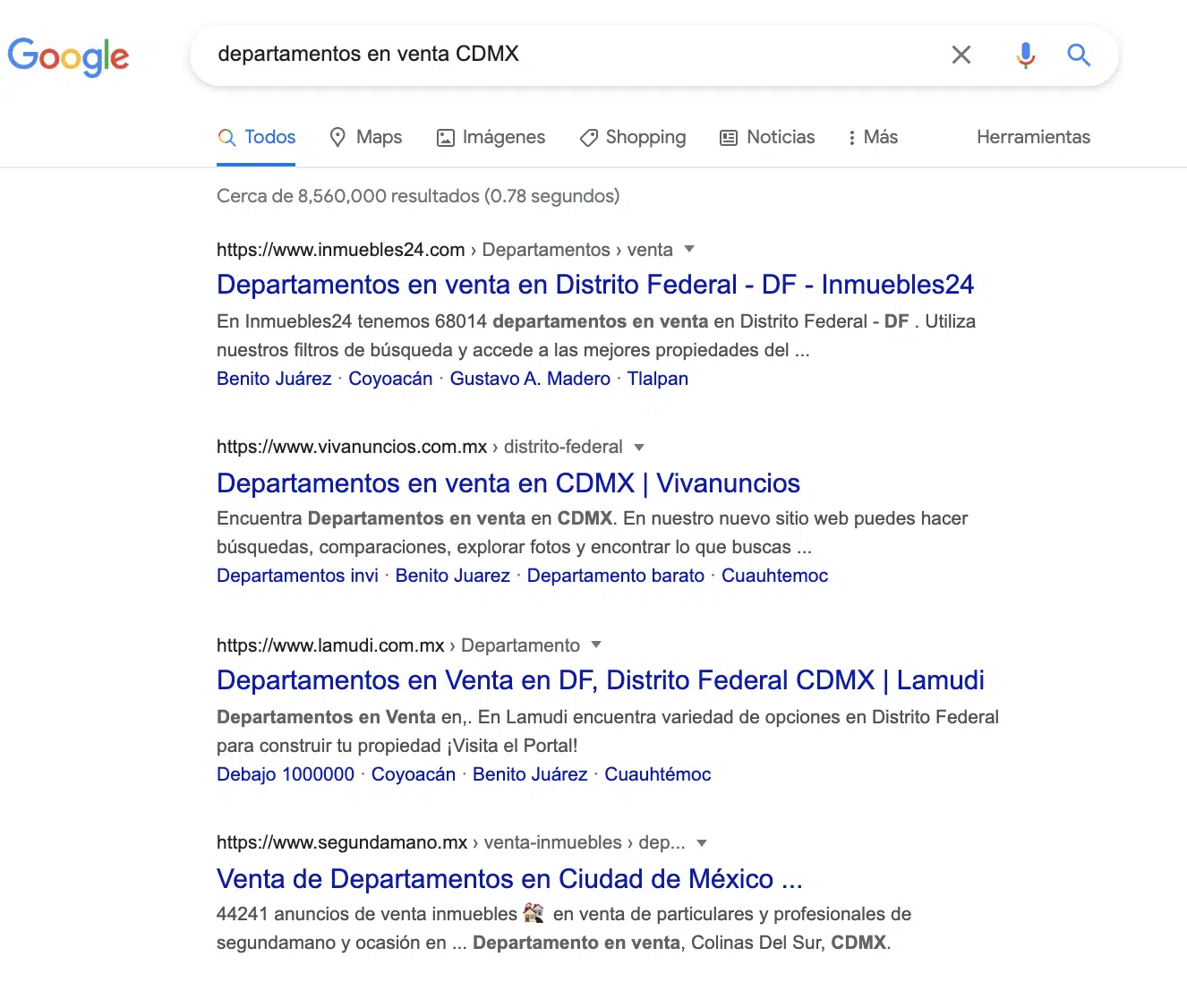The width and height of the screenshot is (1187, 1008).
Task: Click Debajo 1000000 sitelink
Action: point(286,774)
